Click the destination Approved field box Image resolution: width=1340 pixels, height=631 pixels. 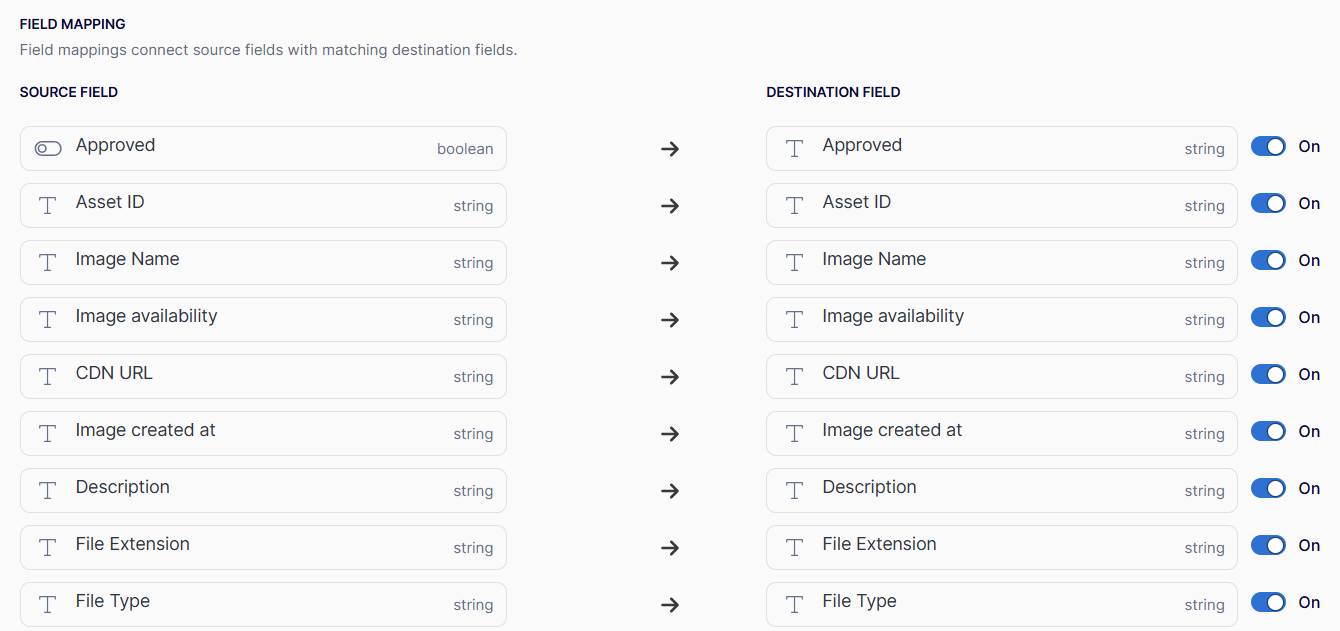[1001, 148]
